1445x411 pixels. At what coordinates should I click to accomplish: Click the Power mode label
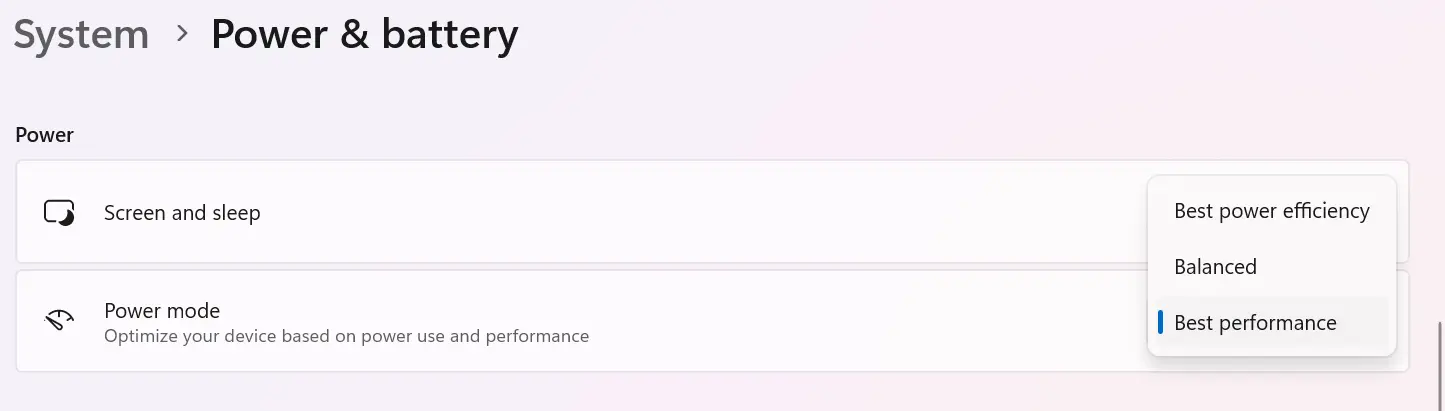[x=162, y=311]
